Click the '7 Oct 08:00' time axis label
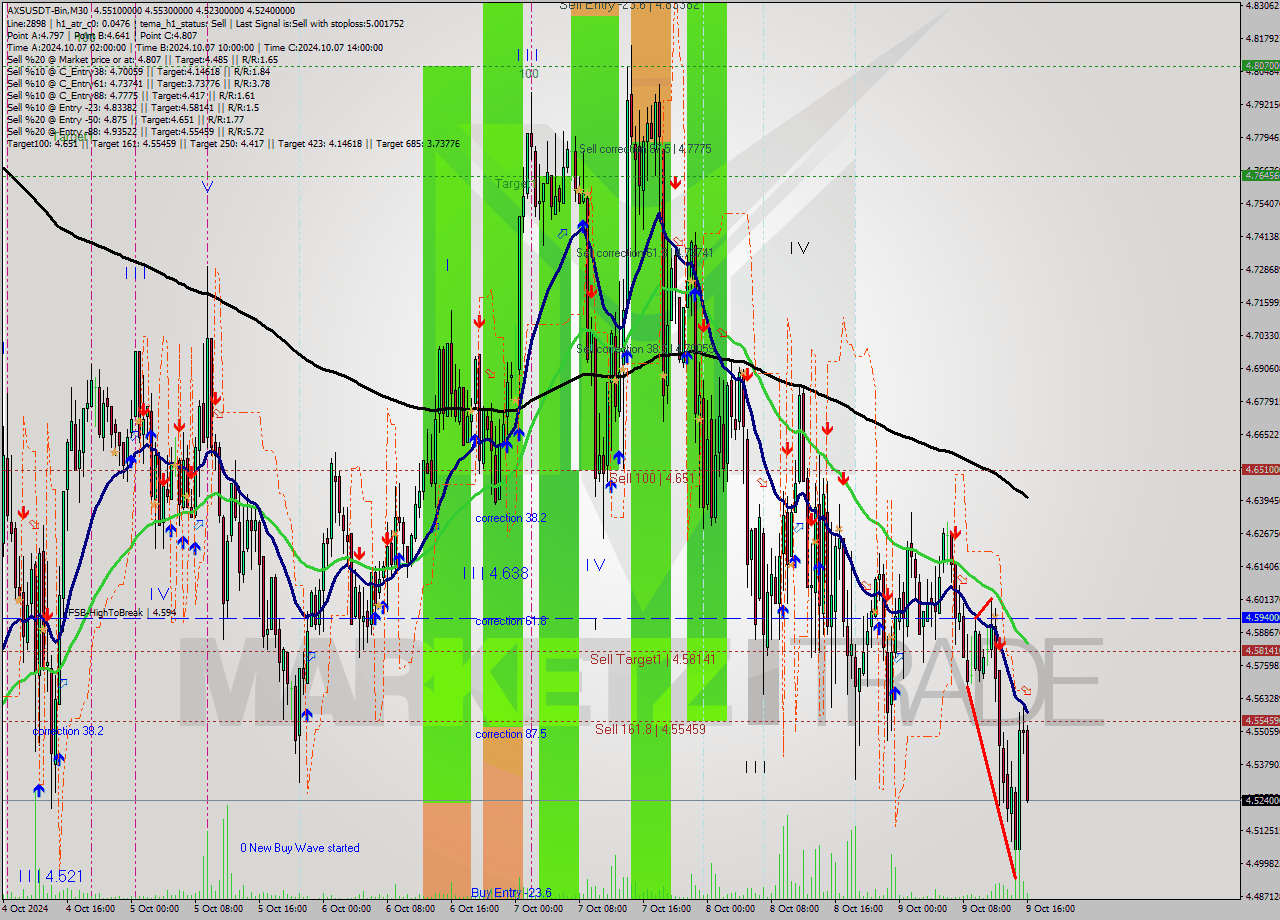The image size is (1280, 920). [602, 909]
